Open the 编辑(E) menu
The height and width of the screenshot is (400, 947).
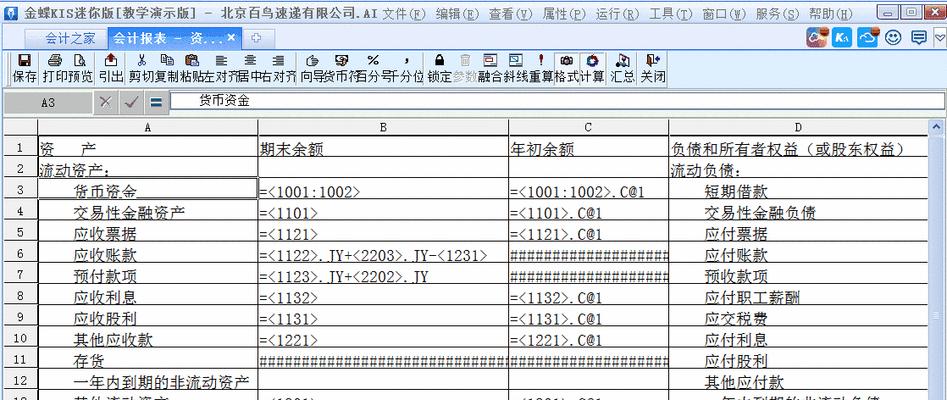tap(457, 14)
